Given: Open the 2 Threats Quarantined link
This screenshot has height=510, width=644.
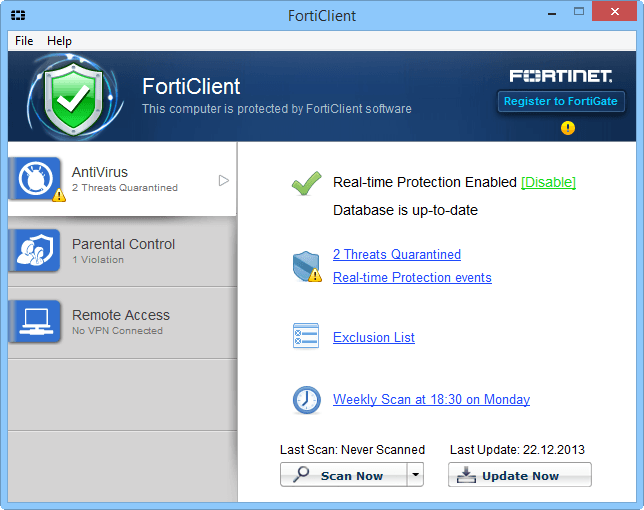Looking at the screenshot, I should 397,255.
